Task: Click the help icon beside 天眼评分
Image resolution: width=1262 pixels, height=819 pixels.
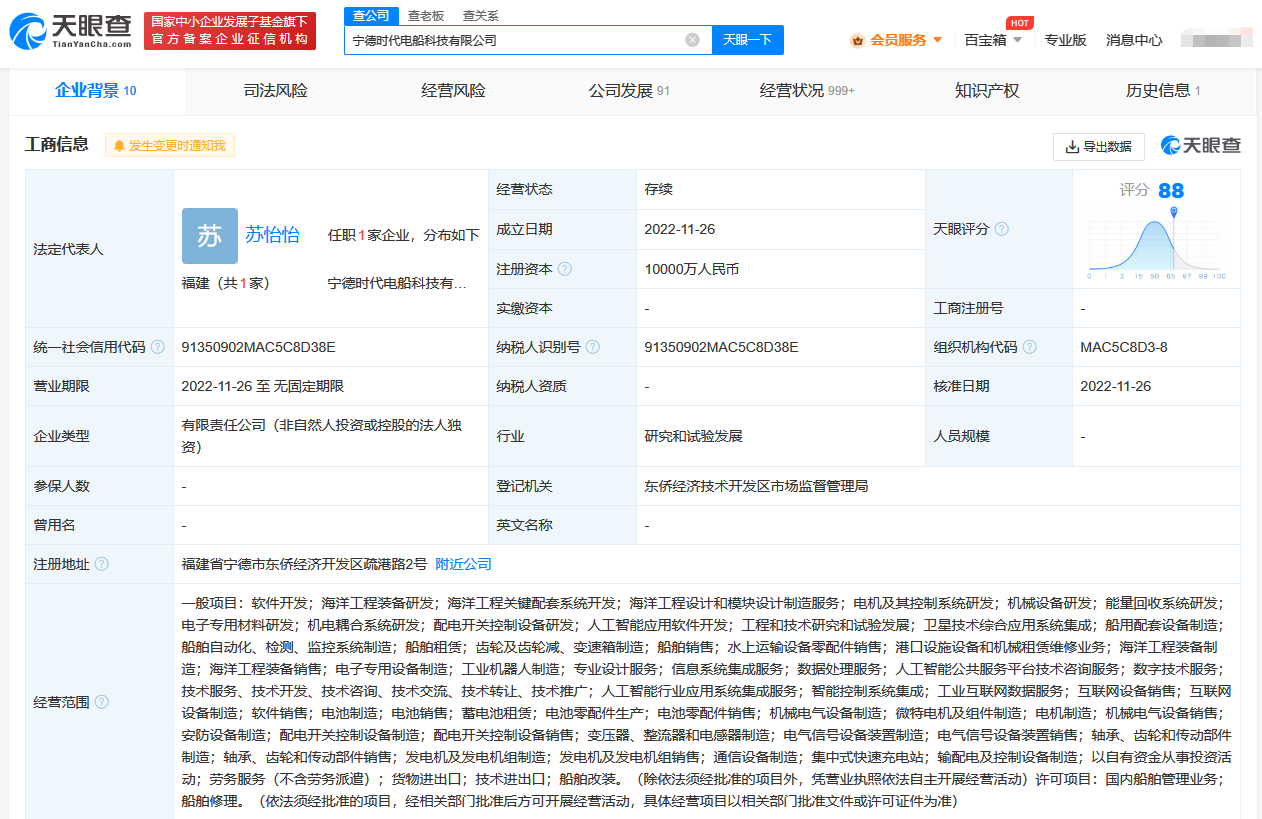Action: pyautogui.click(x=1001, y=229)
